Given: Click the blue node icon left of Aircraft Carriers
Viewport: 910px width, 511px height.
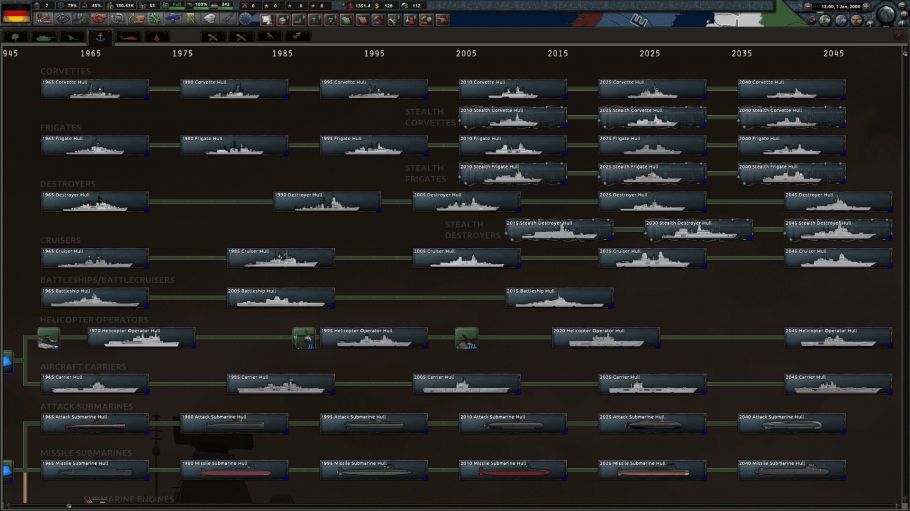Looking at the screenshot, I should pos(7,361).
